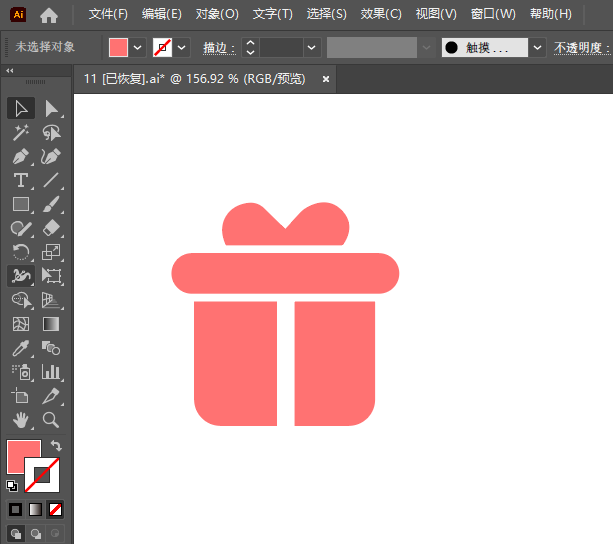Set paint mode to solid Color
The image size is (613, 544).
[16, 510]
